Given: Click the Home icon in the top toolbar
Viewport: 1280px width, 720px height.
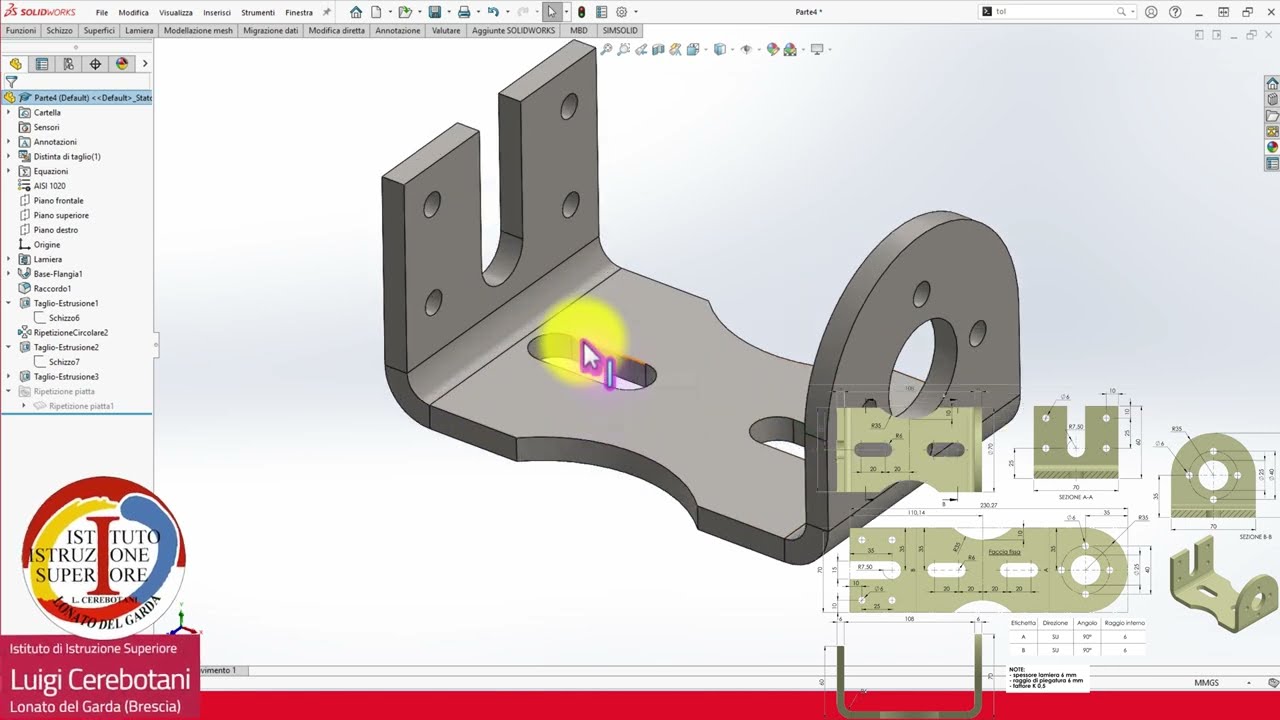Looking at the screenshot, I should (x=356, y=12).
